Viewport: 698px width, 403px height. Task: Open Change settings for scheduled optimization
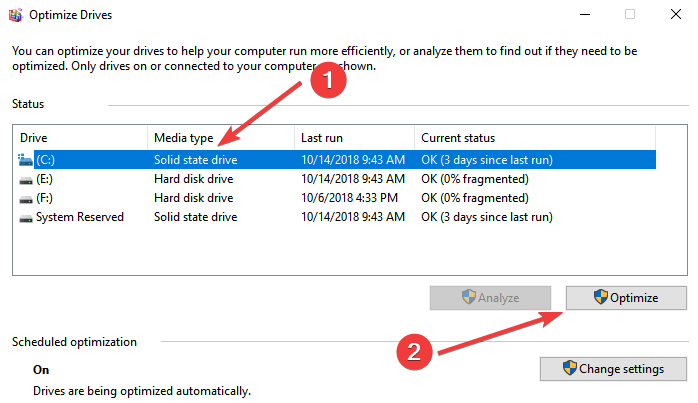pyautogui.click(x=613, y=368)
